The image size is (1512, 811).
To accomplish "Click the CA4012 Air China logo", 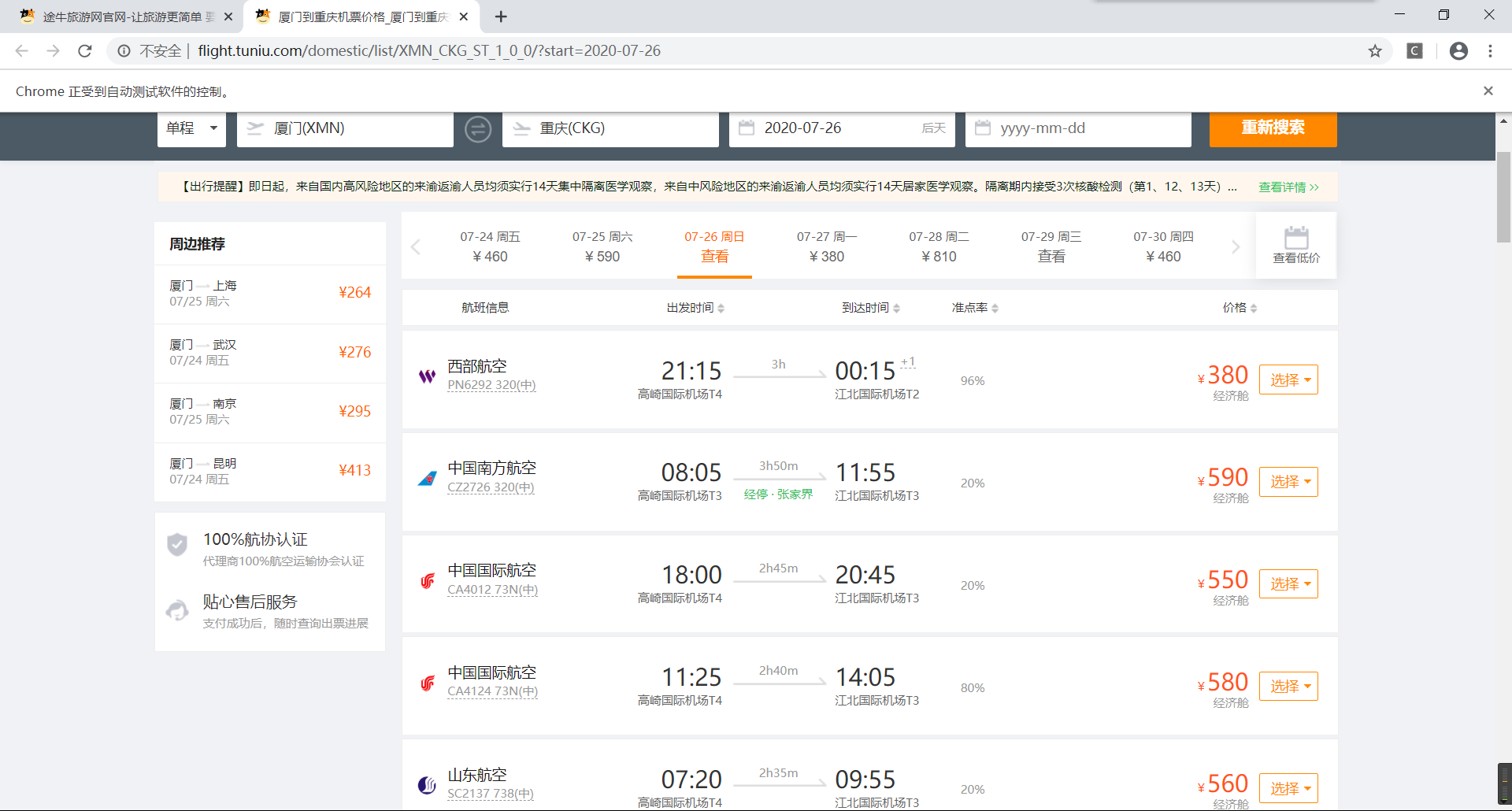I will click(x=427, y=580).
